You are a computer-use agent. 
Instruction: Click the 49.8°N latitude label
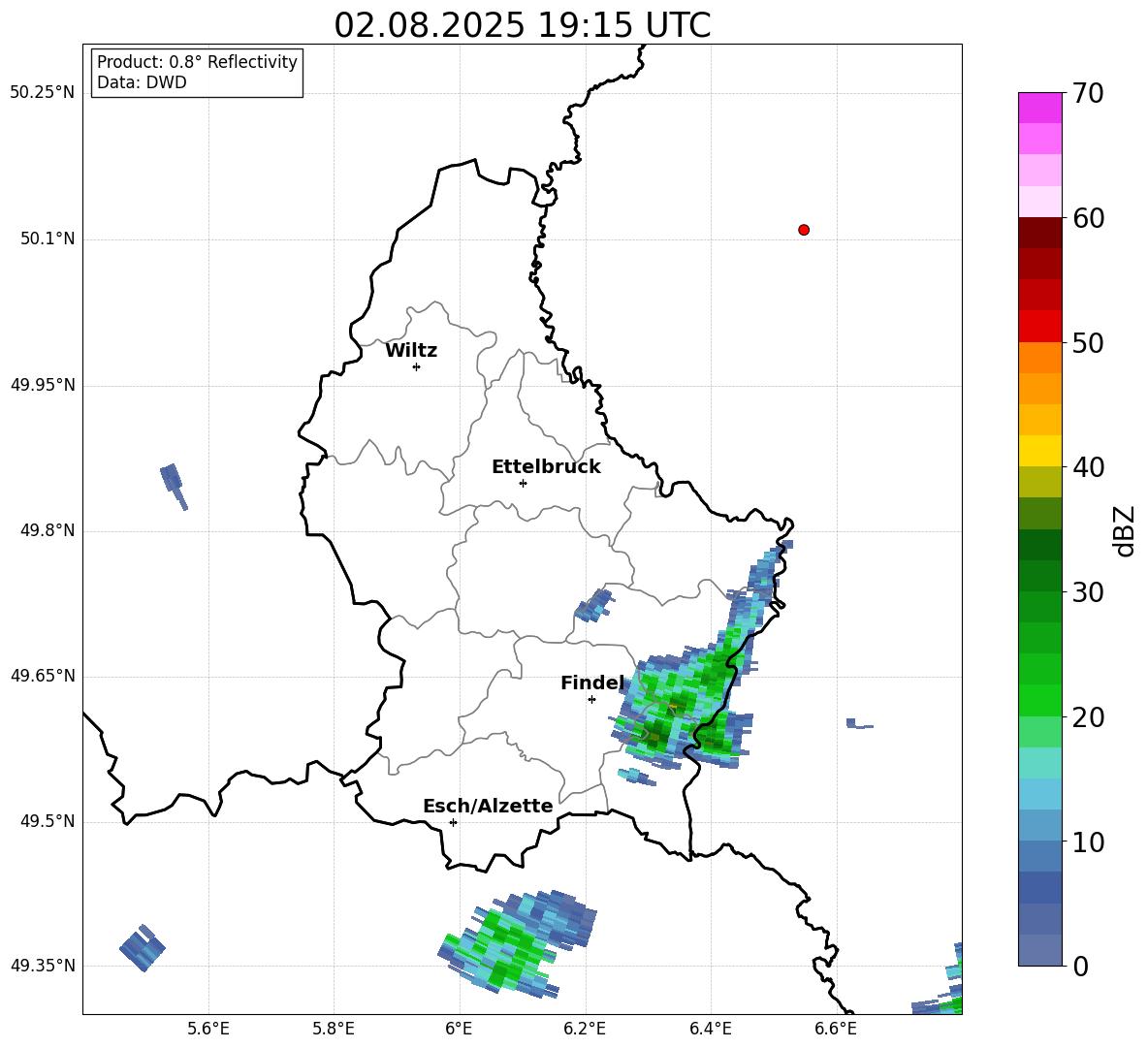point(48,530)
